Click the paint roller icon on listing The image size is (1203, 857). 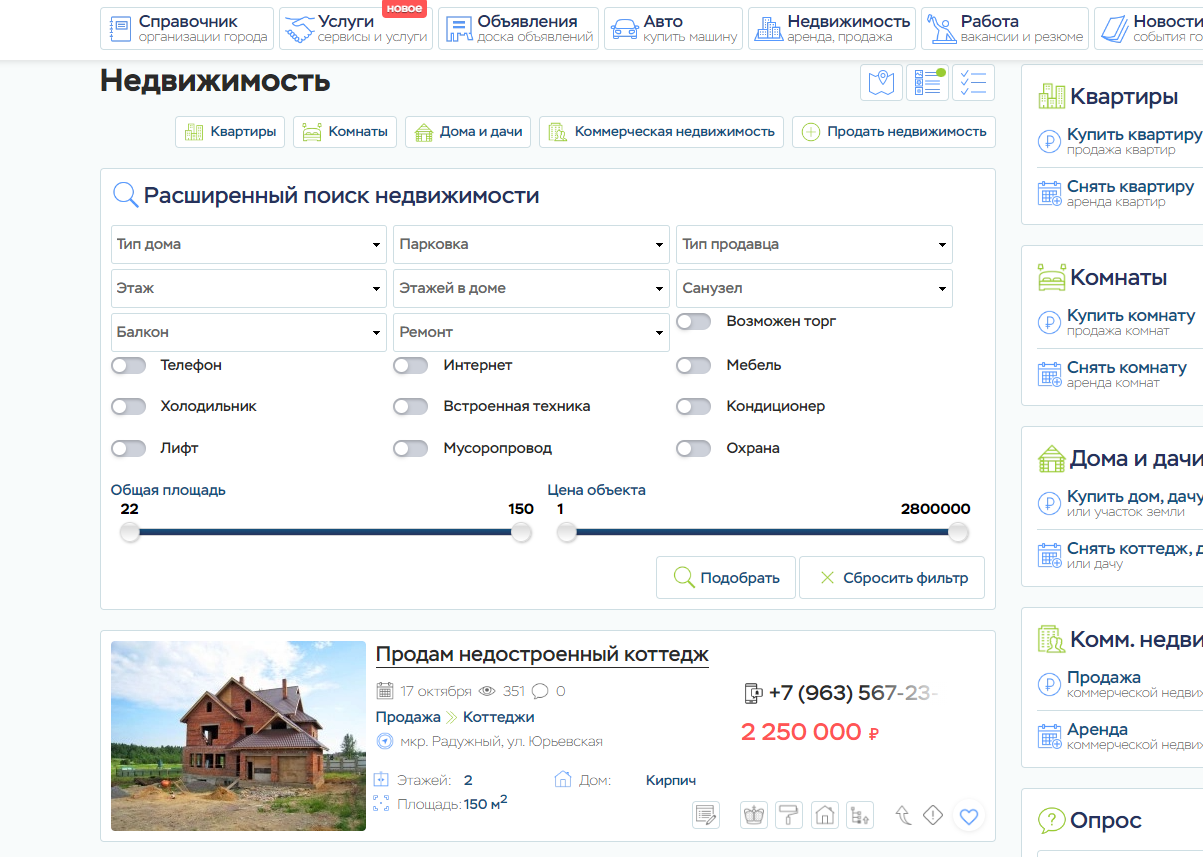[789, 816]
